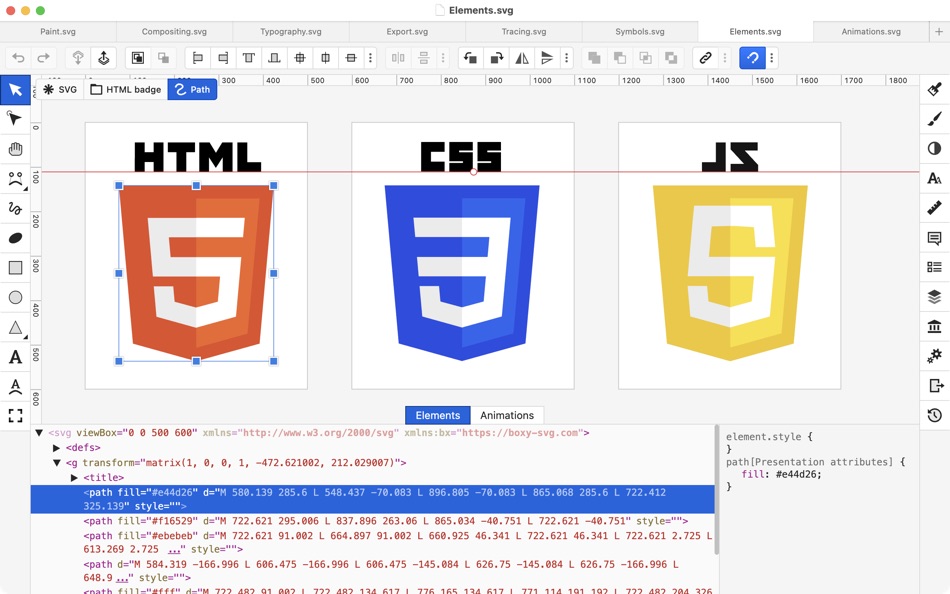Add a new document tab
Viewport: 950px width, 594px height.
pos(939,32)
